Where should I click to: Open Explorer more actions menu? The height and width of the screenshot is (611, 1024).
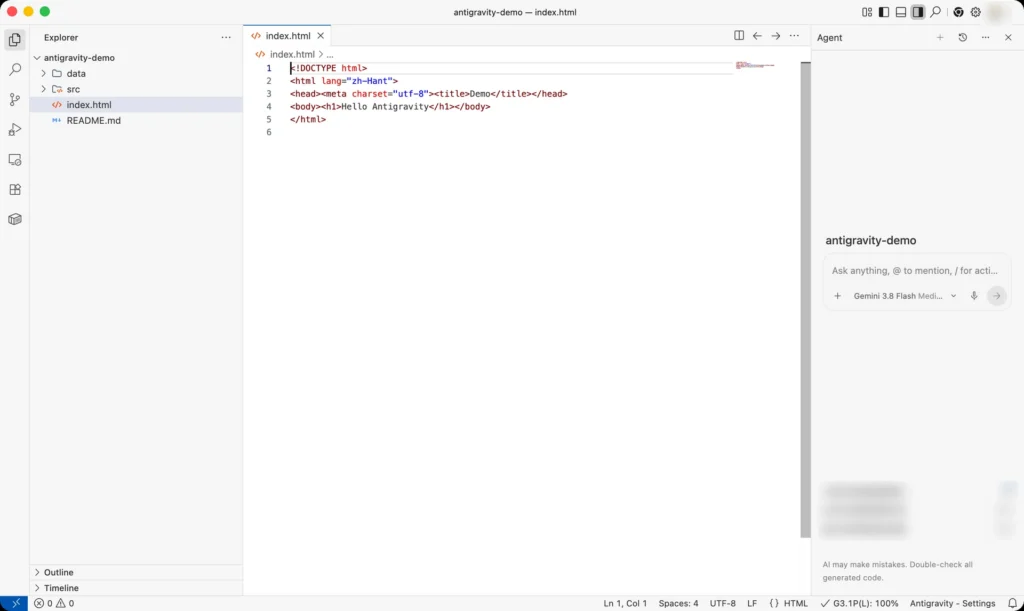click(x=226, y=37)
